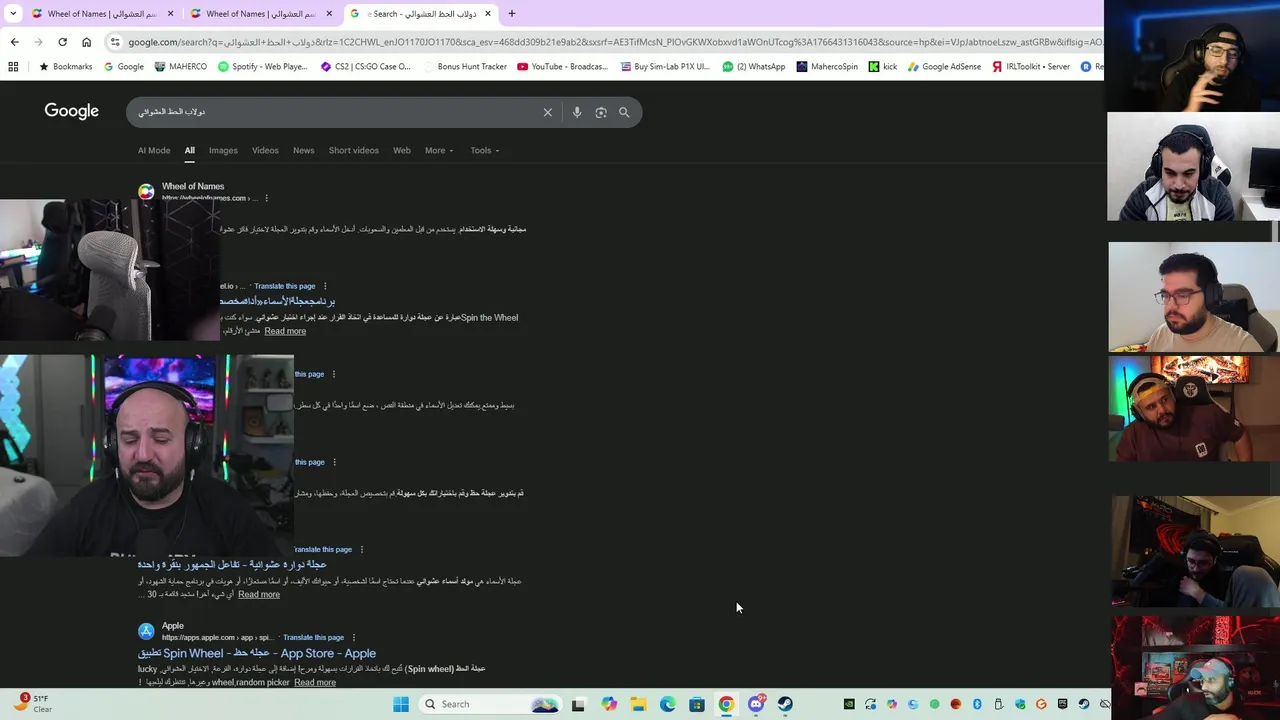1280x720 pixels.
Task: Select the Google Search tab
Action: 422,14
